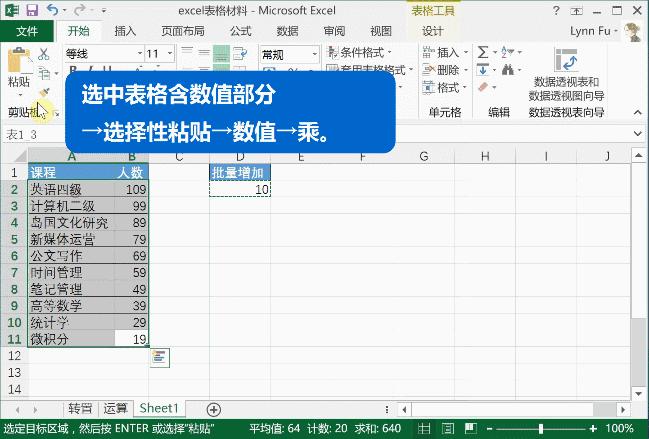Open the 设计 table tools tab
Viewport: 649px width, 439px height.
pyautogui.click(x=433, y=31)
